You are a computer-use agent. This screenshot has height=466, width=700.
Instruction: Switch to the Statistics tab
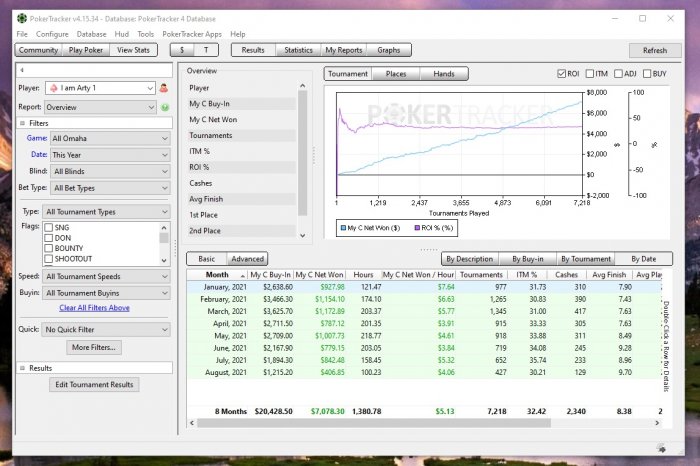(298, 50)
